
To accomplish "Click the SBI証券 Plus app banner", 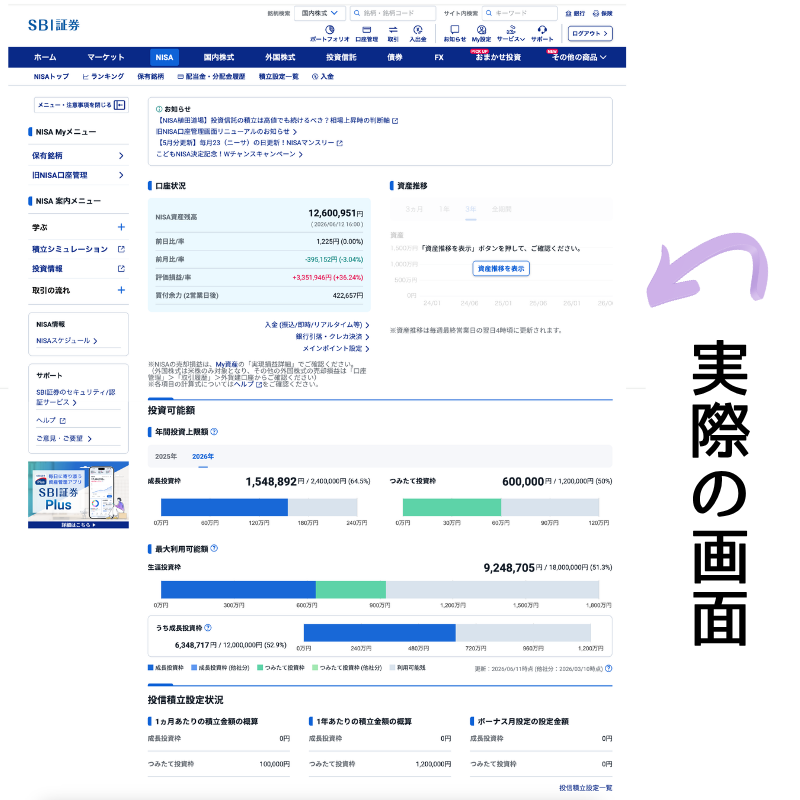I will [x=78, y=495].
